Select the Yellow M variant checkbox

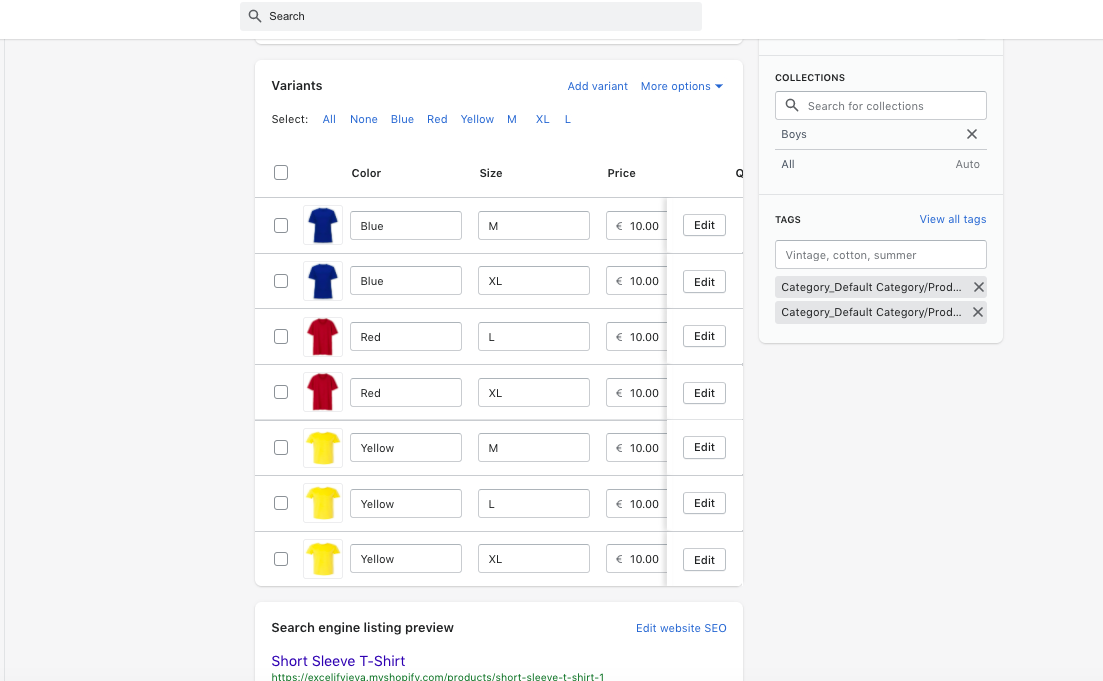tap(281, 448)
